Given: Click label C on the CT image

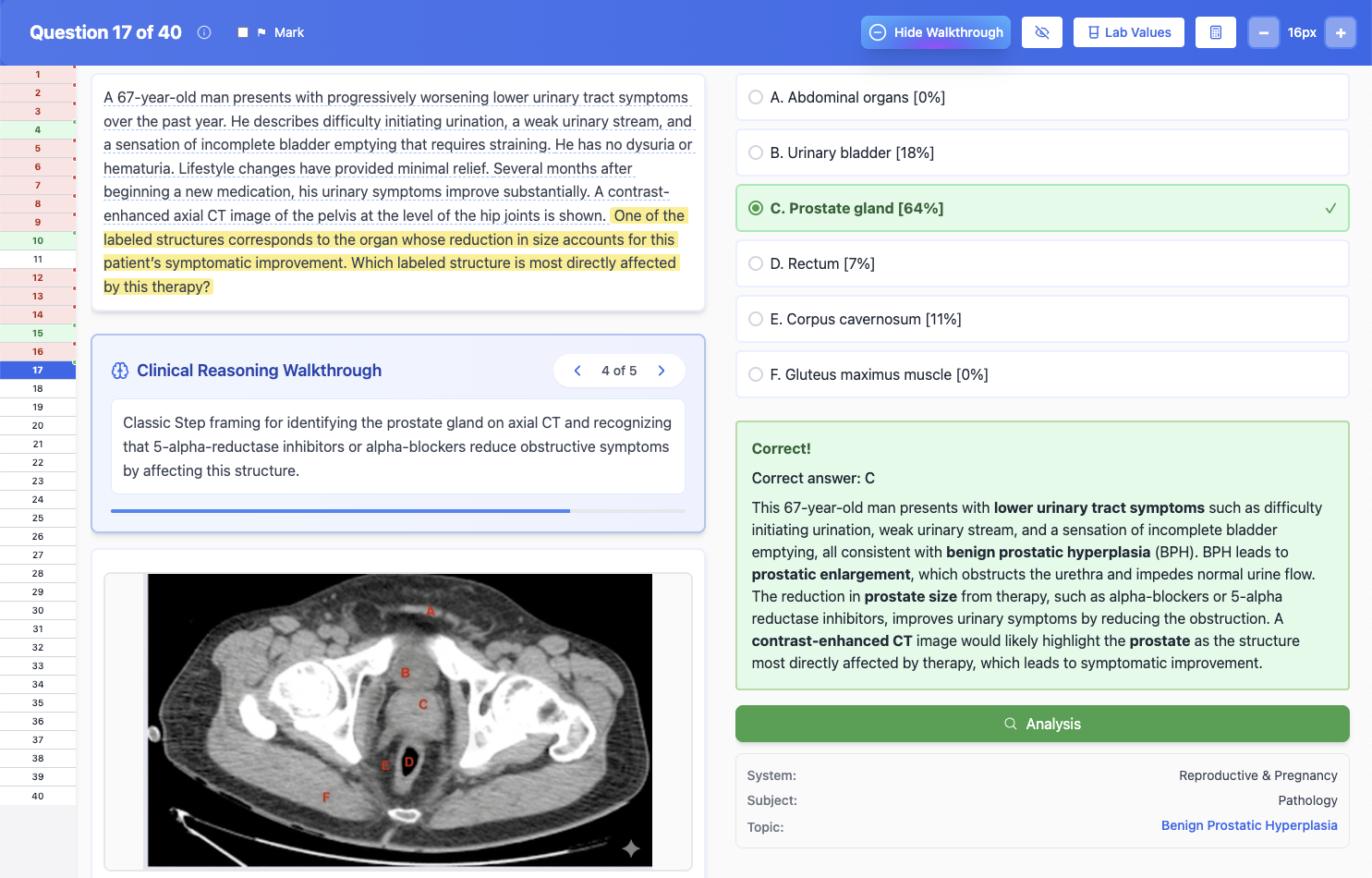Looking at the screenshot, I should (x=423, y=704).
